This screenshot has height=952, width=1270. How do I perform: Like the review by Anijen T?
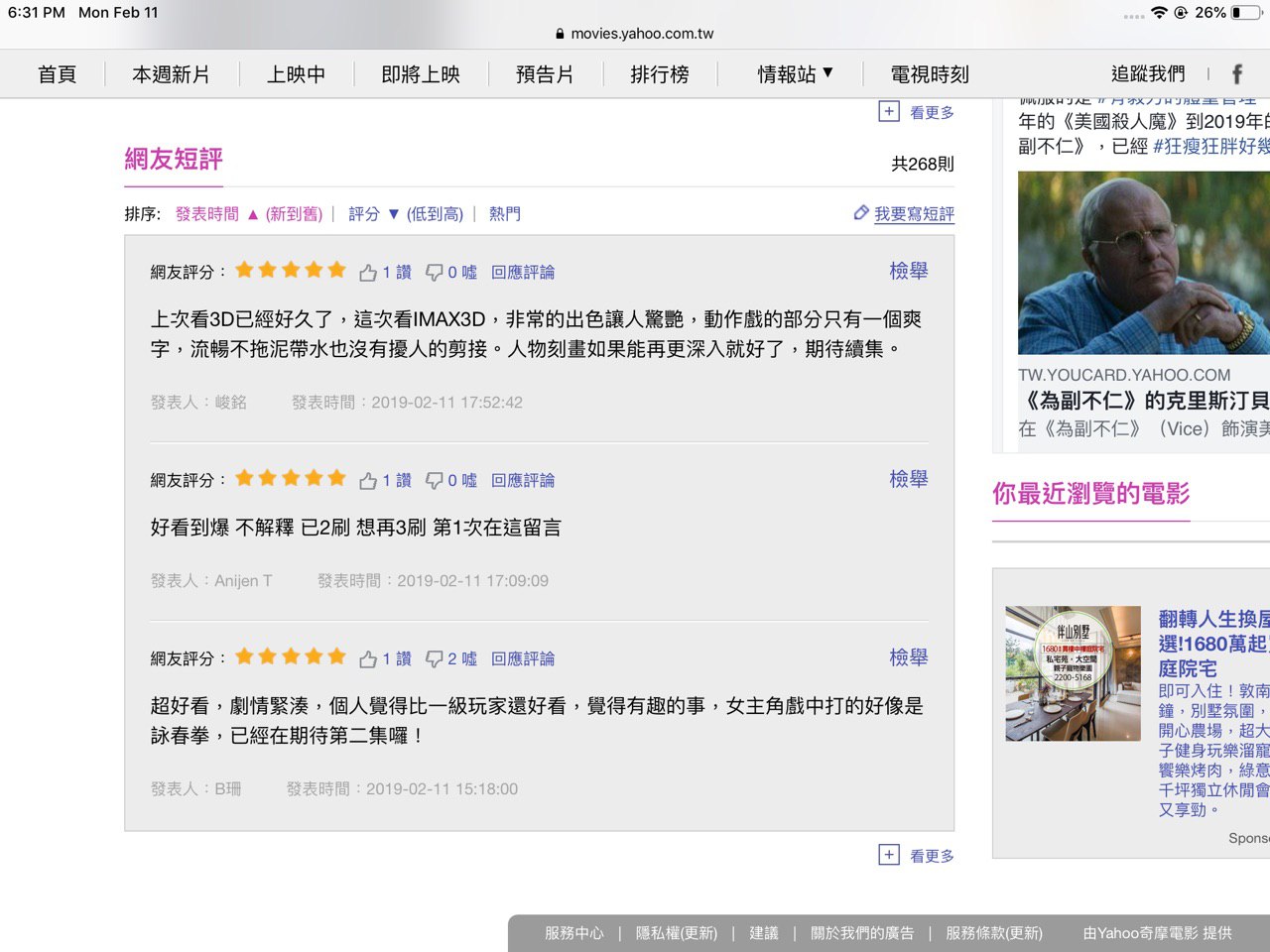click(x=368, y=480)
